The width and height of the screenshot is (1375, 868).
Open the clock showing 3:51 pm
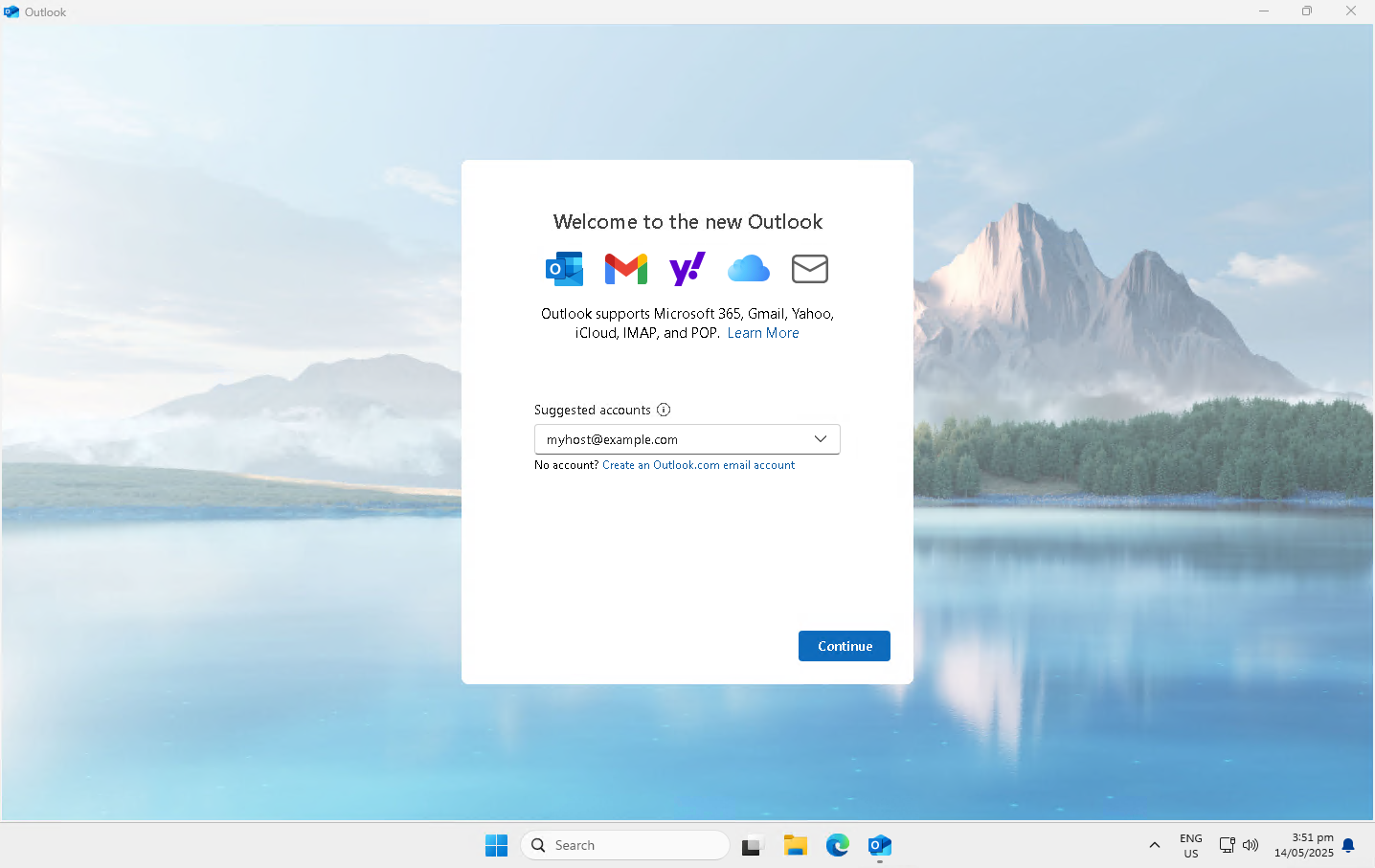pos(1303,845)
